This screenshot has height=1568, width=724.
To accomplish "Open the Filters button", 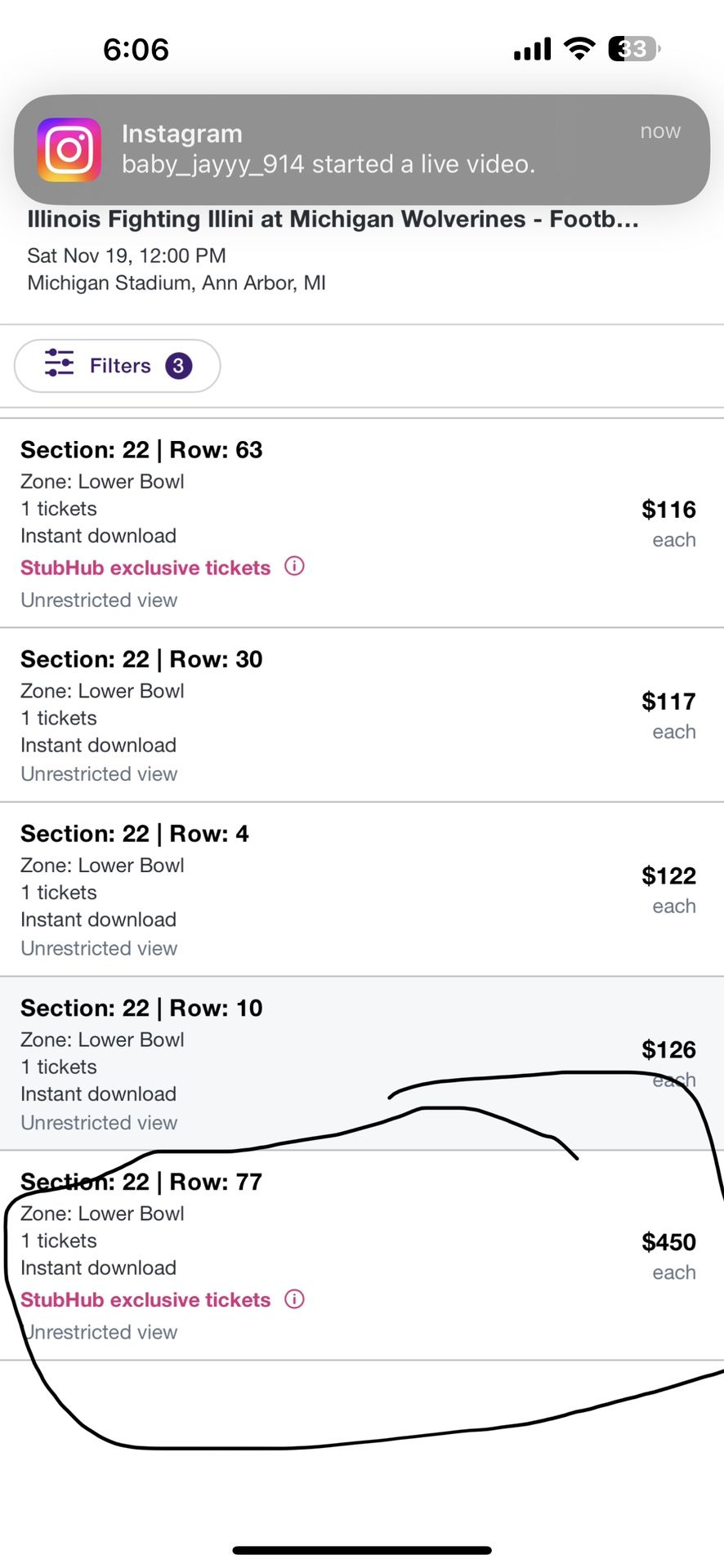I will tap(117, 366).
